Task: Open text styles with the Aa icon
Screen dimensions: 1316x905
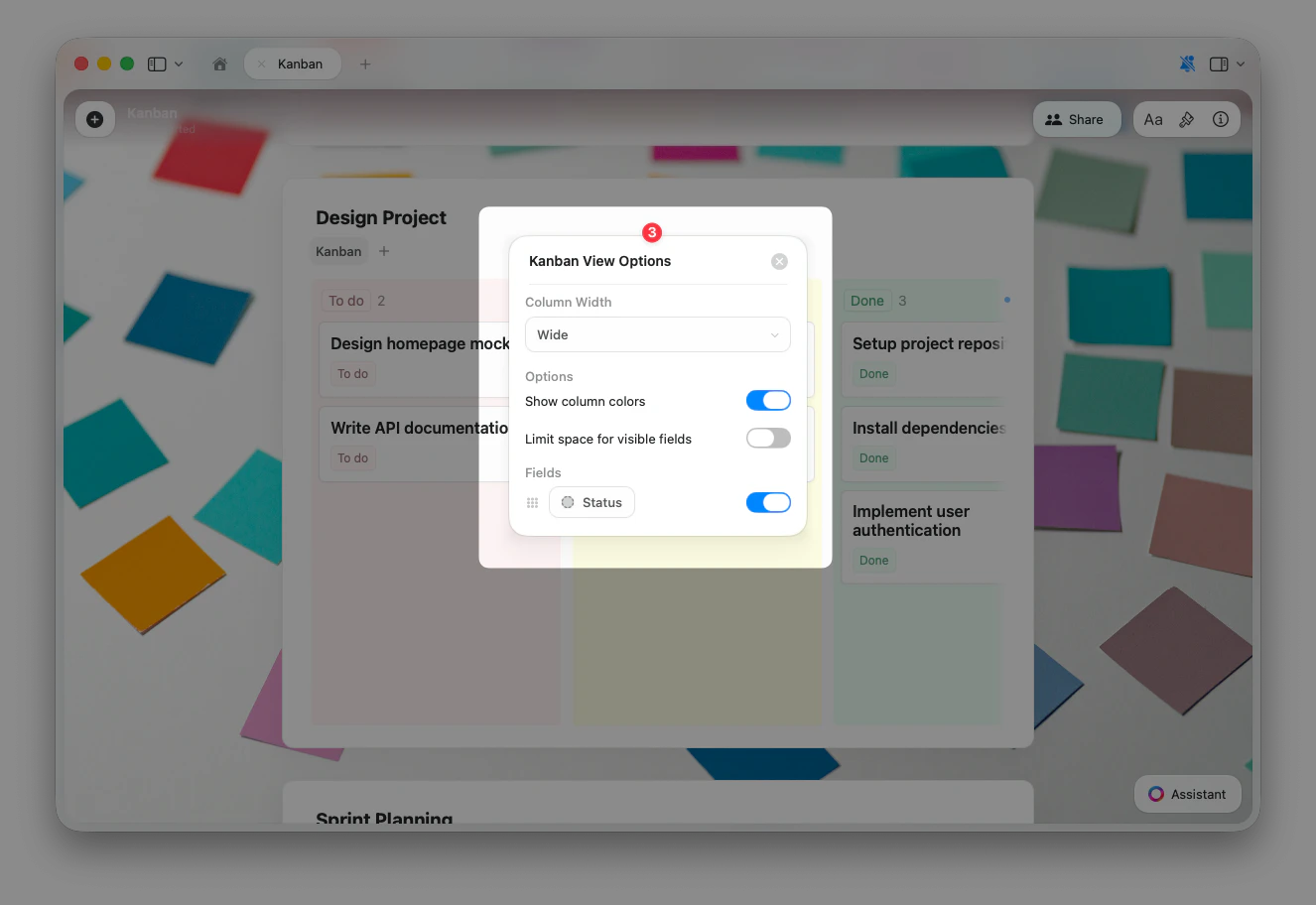Action: 1153,119
